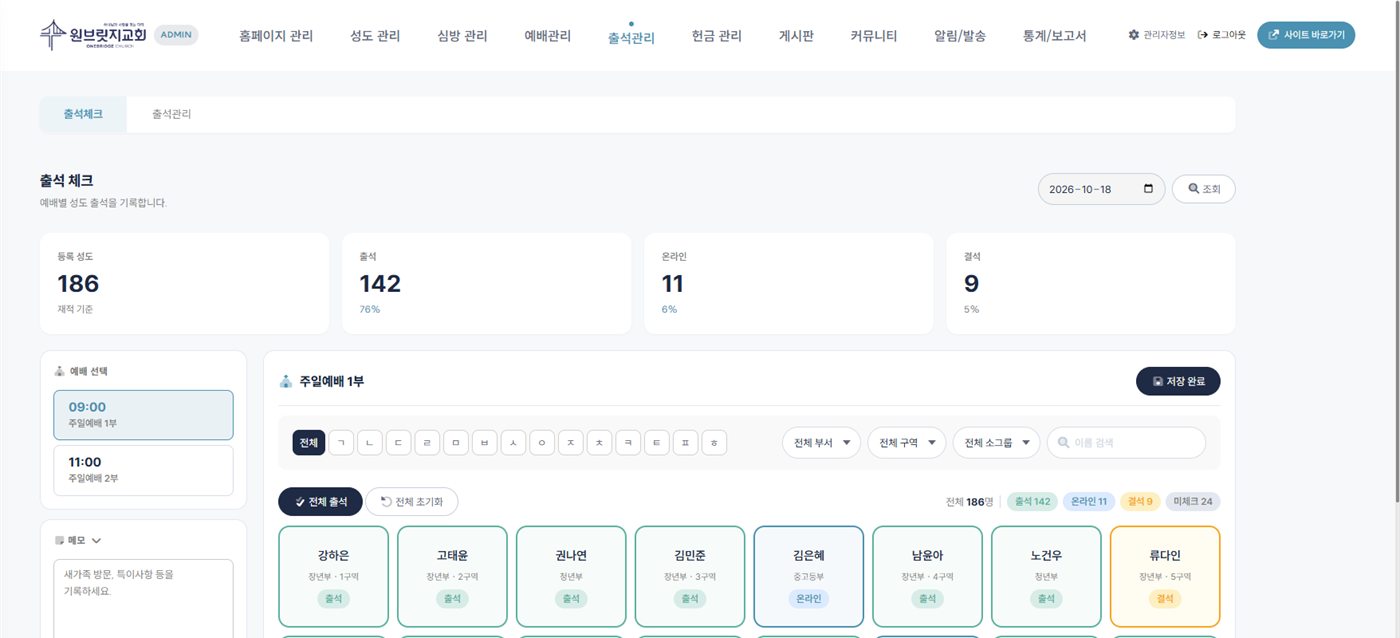Click the 온라인 11 status chip

[1088, 502]
